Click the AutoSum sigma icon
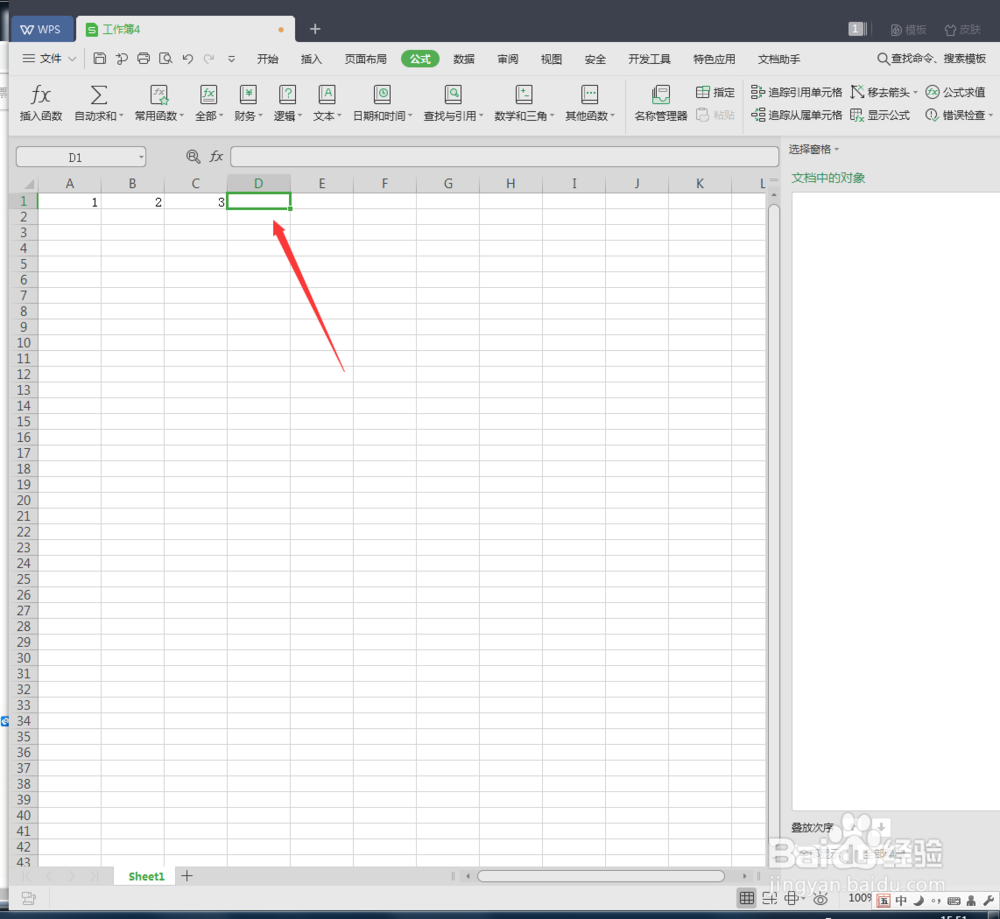This screenshot has height=919, width=1000. coord(98,95)
